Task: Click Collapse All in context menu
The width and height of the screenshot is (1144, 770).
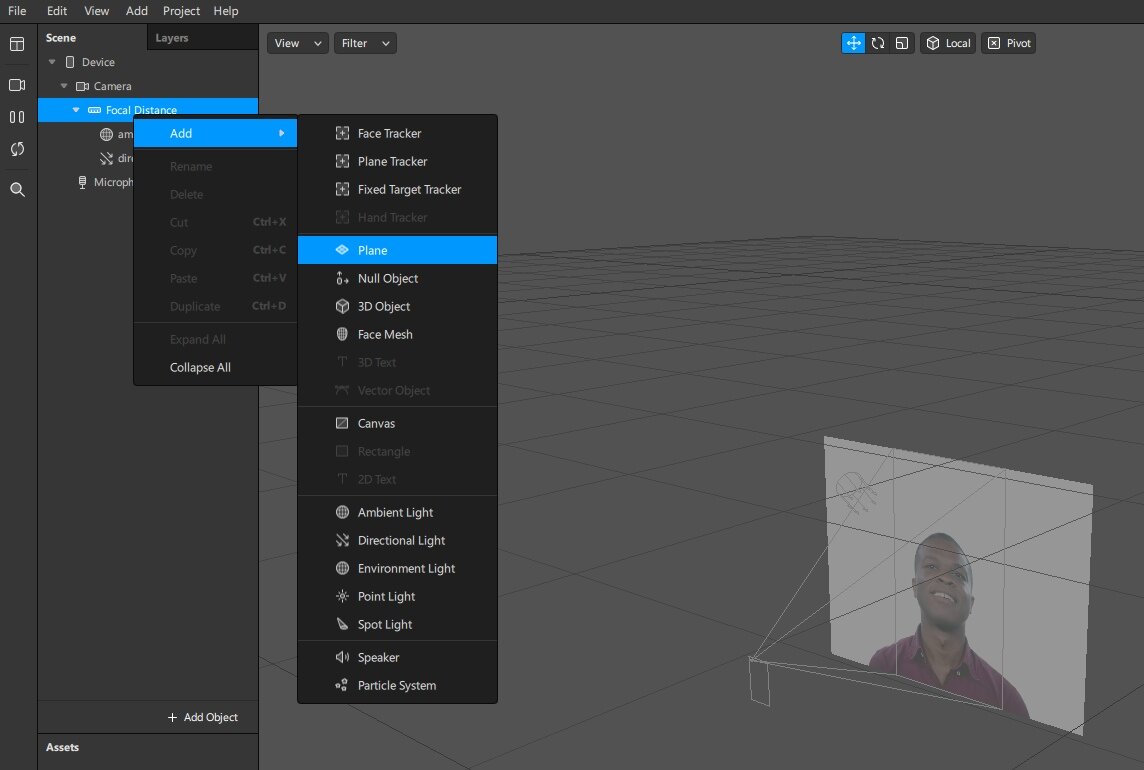Action: [x=200, y=367]
